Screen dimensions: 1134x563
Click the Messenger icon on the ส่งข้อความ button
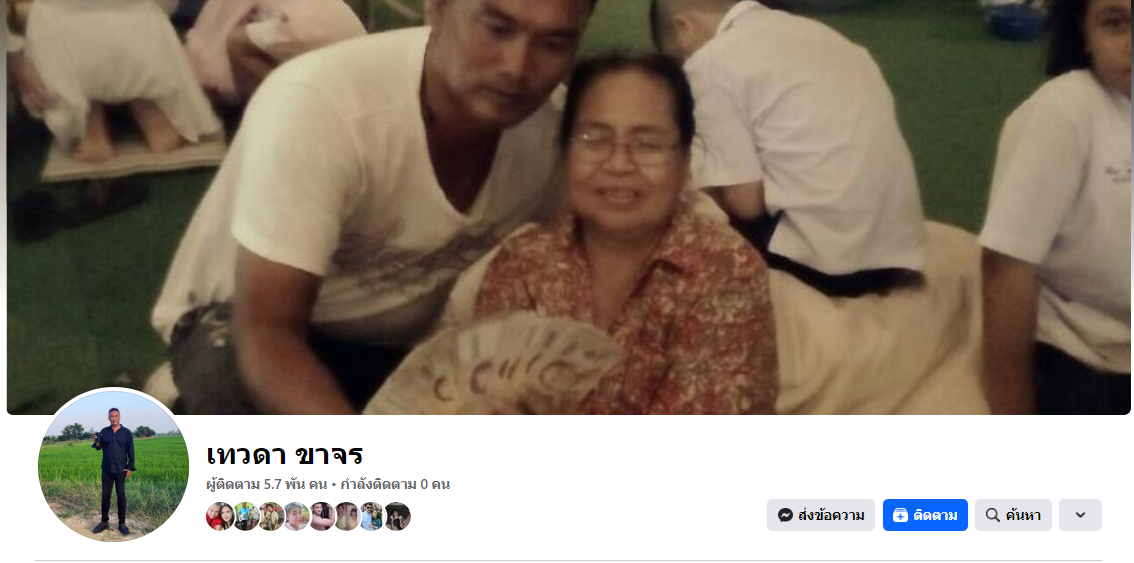(785, 515)
